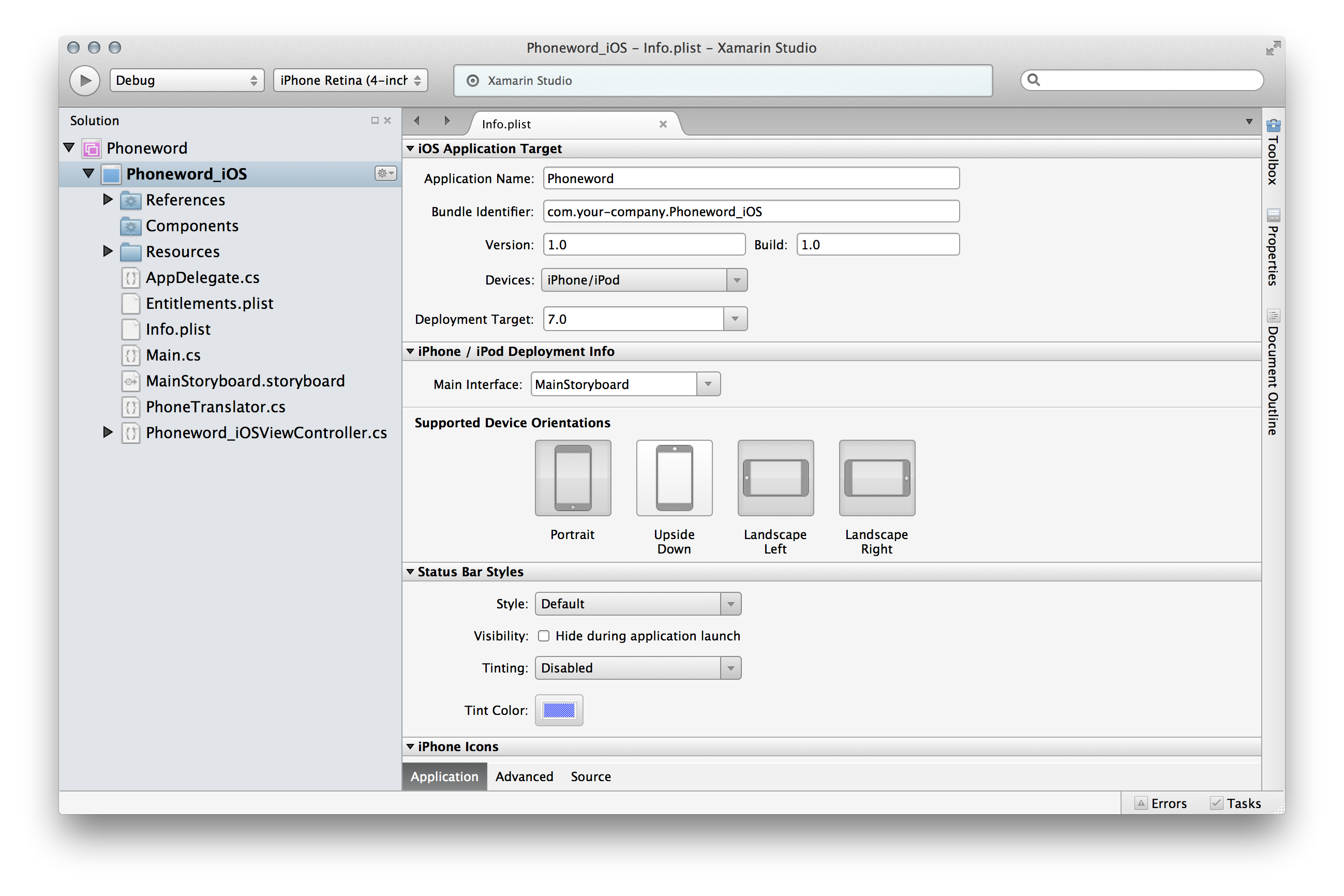1344x896 pixels.
Task: Open the Toolbox side panel icon
Action: [x=1273, y=126]
